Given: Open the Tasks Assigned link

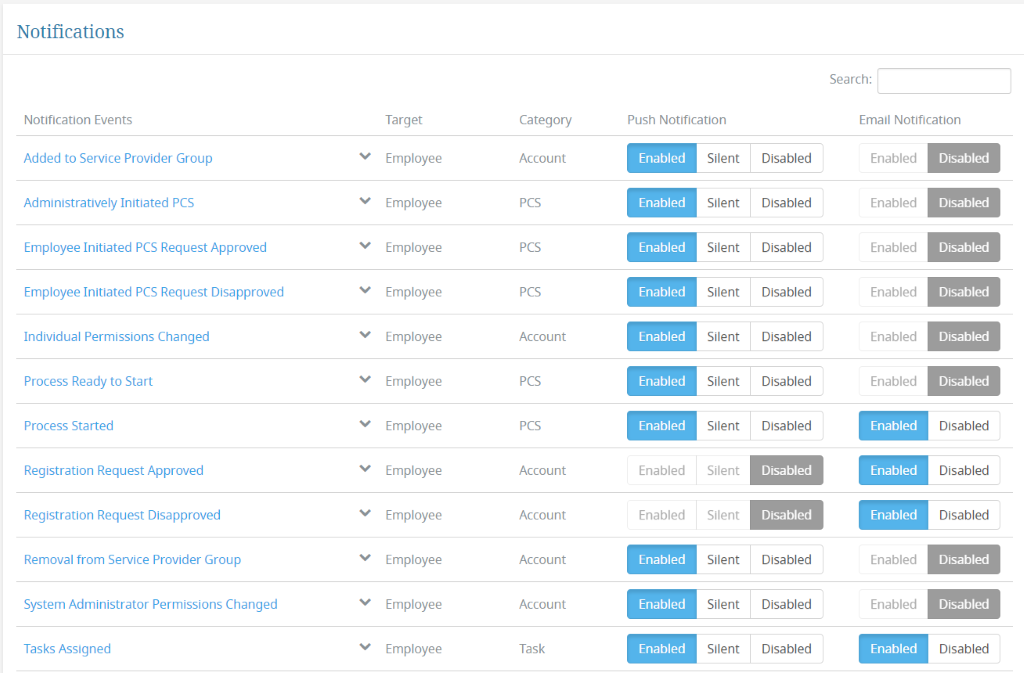Looking at the screenshot, I should [67, 649].
